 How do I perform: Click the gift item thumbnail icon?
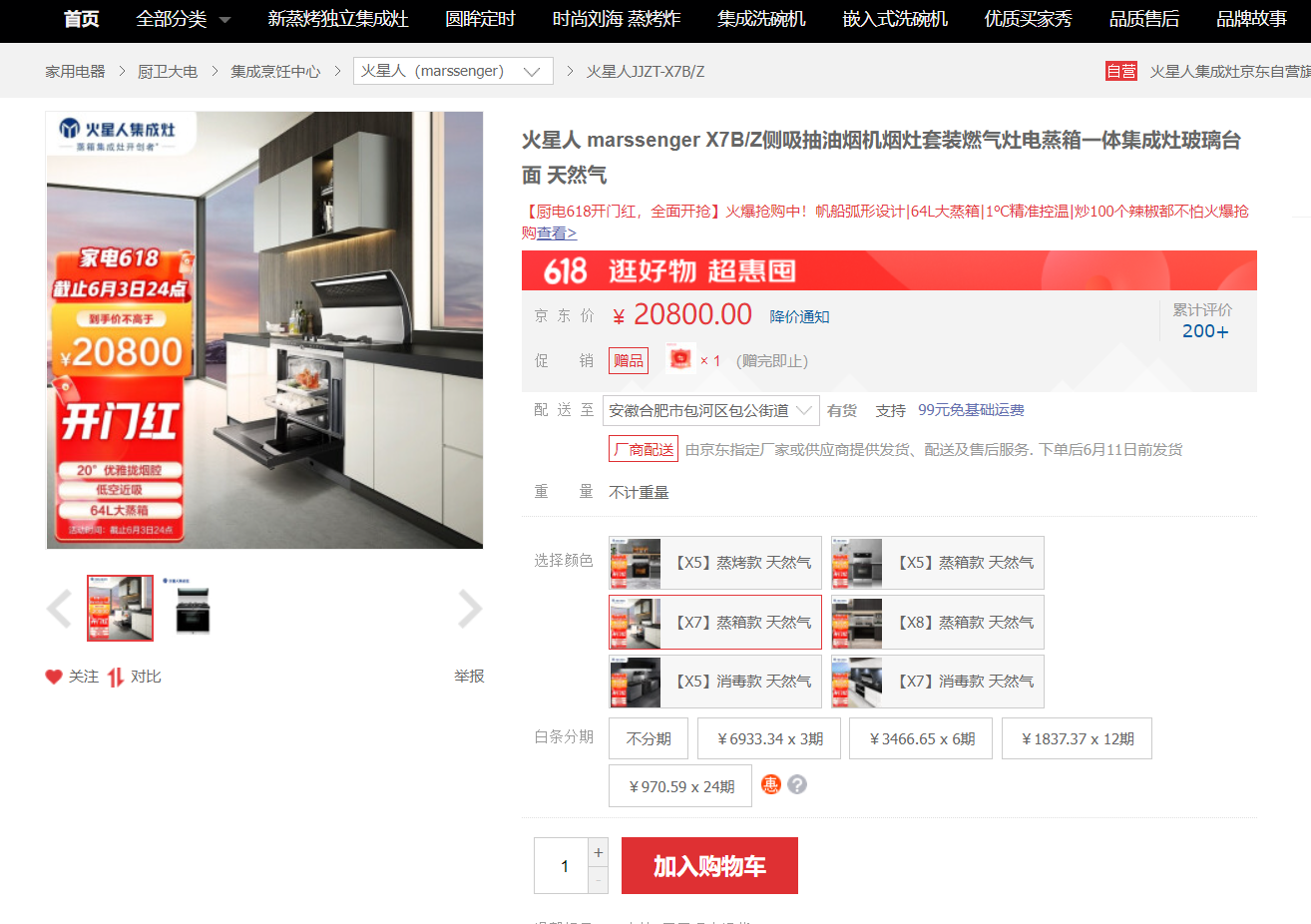[x=679, y=359]
